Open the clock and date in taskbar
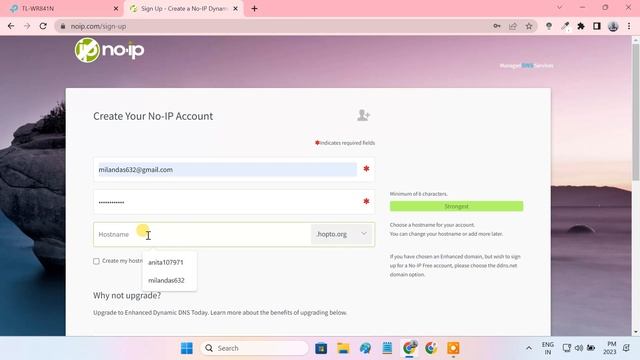Image resolution: width=640 pixels, height=360 pixels. (610, 348)
